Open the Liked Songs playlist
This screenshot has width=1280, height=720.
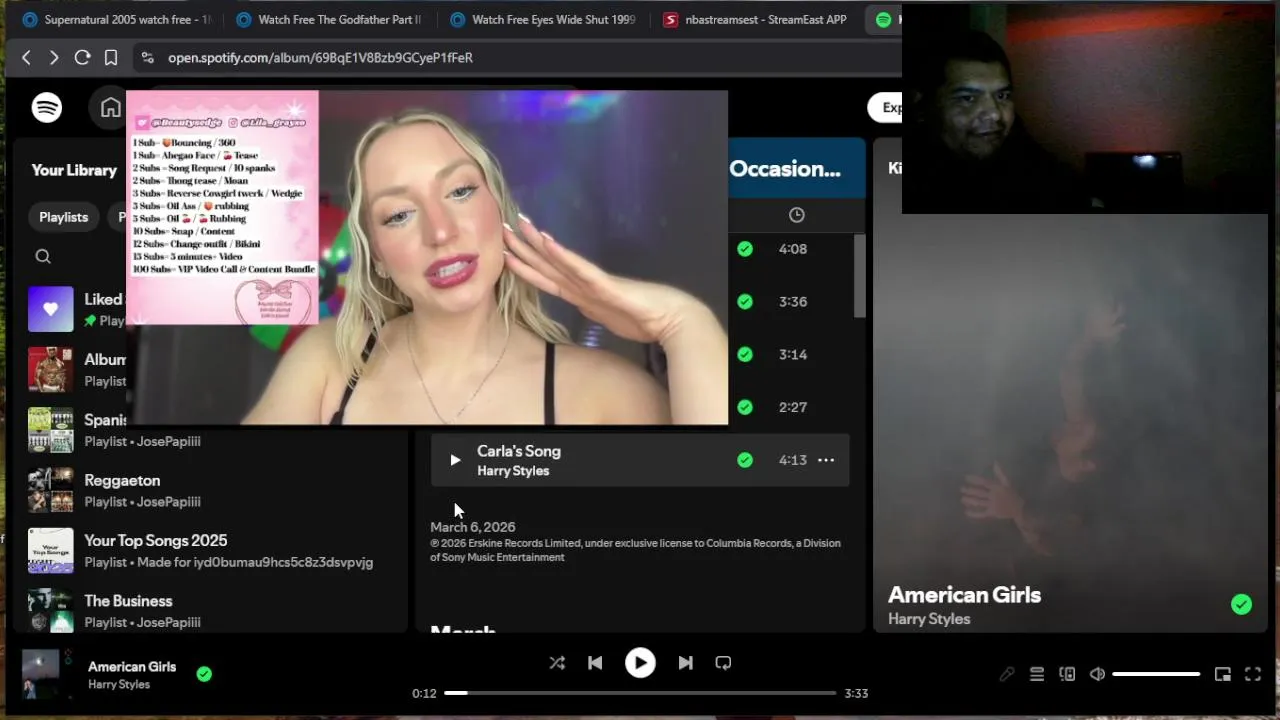coord(78,309)
